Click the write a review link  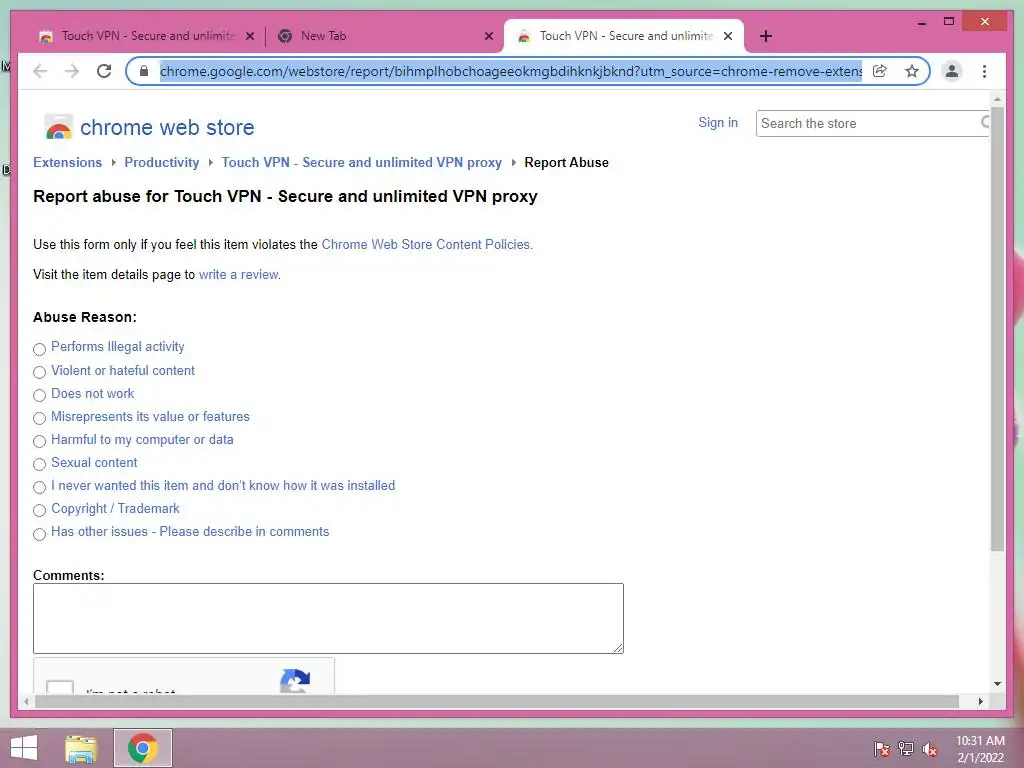pos(240,275)
